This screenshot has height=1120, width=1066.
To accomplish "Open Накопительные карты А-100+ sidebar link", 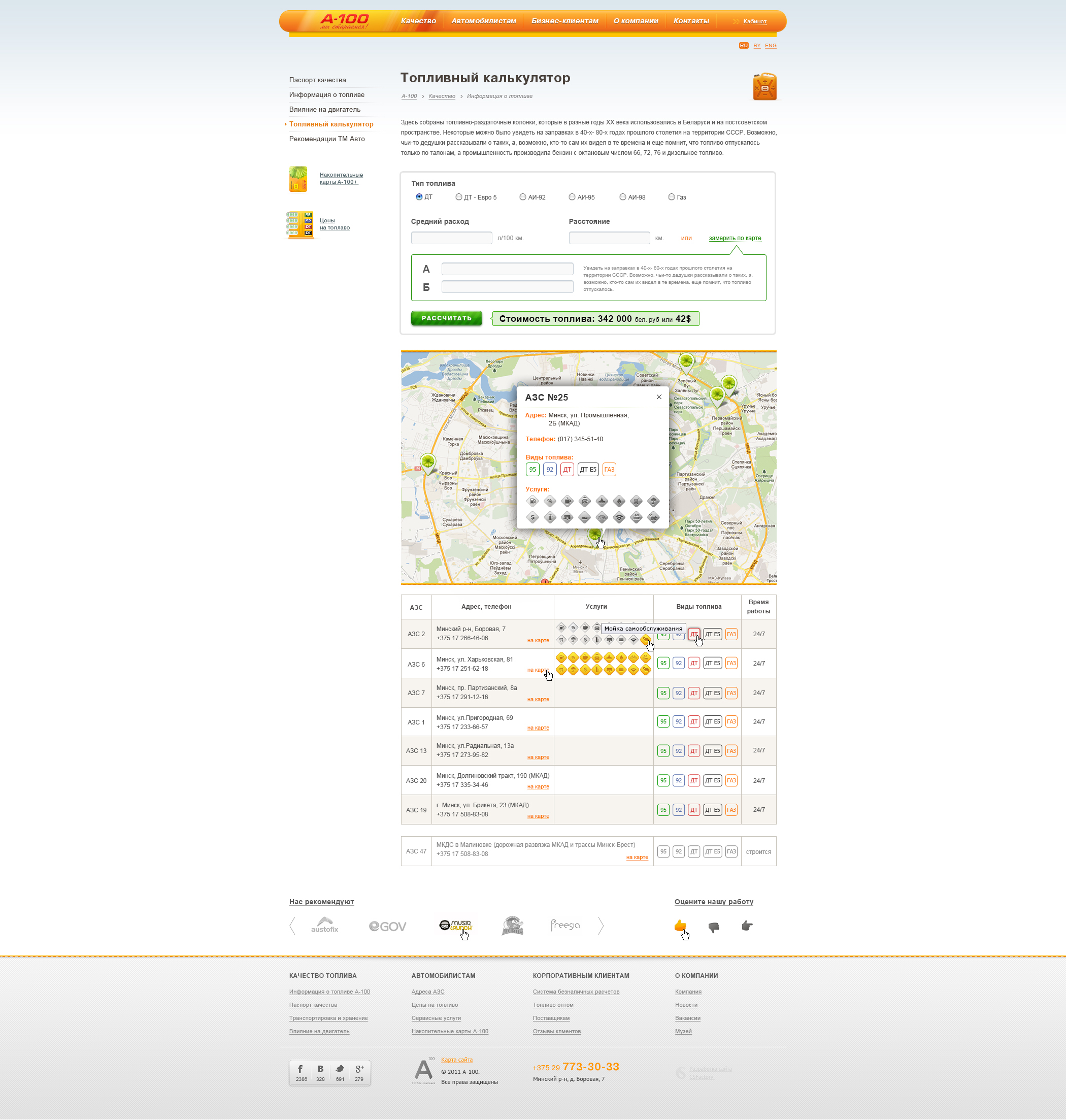I will click(341, 178).
